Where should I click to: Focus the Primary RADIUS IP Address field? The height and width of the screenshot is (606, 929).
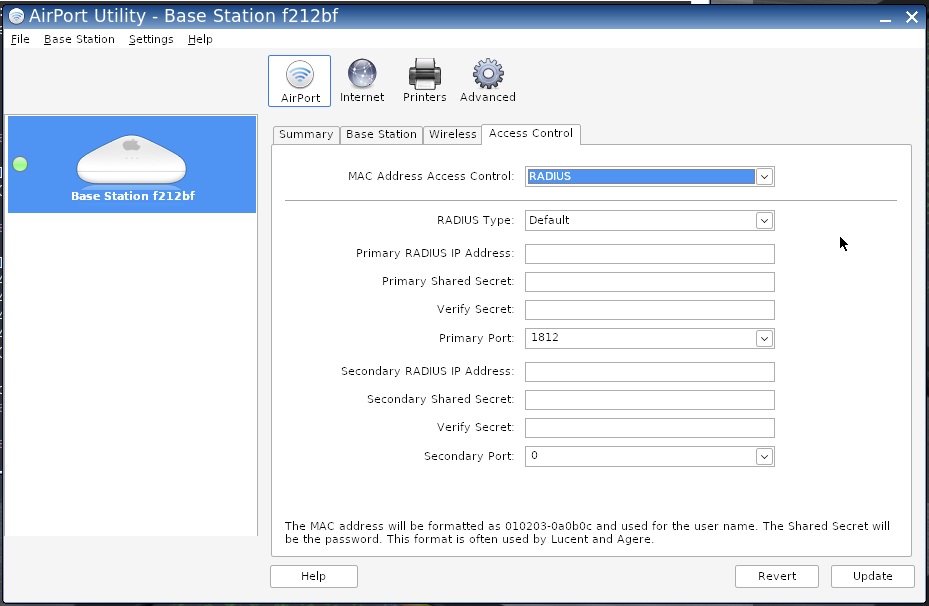coord(649,254)
